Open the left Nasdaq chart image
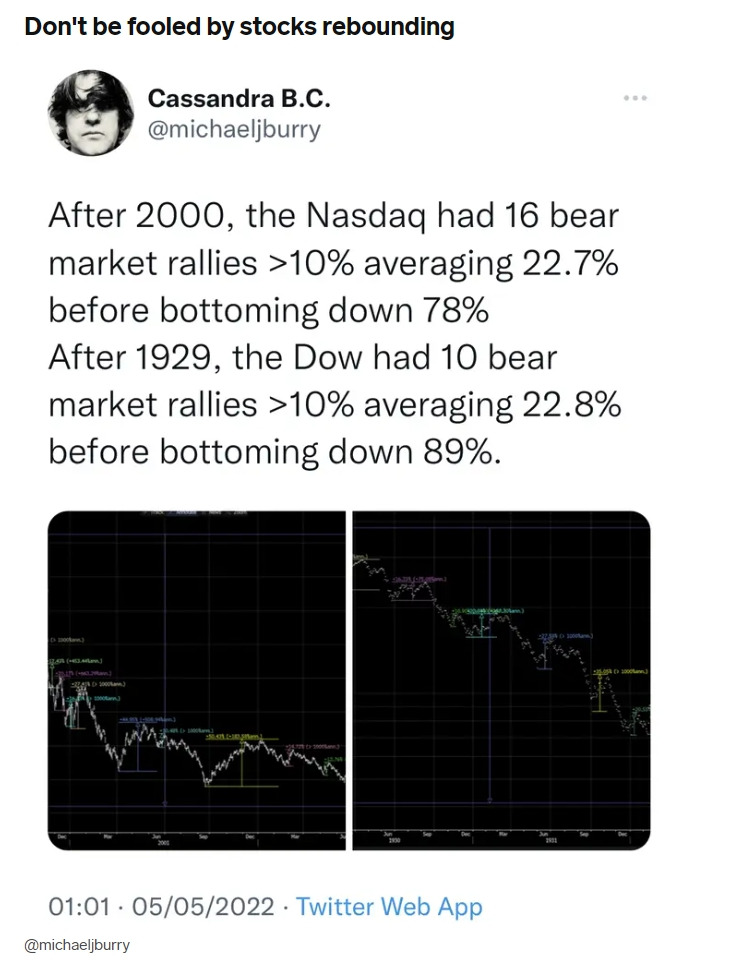 (x=197, y=681)
